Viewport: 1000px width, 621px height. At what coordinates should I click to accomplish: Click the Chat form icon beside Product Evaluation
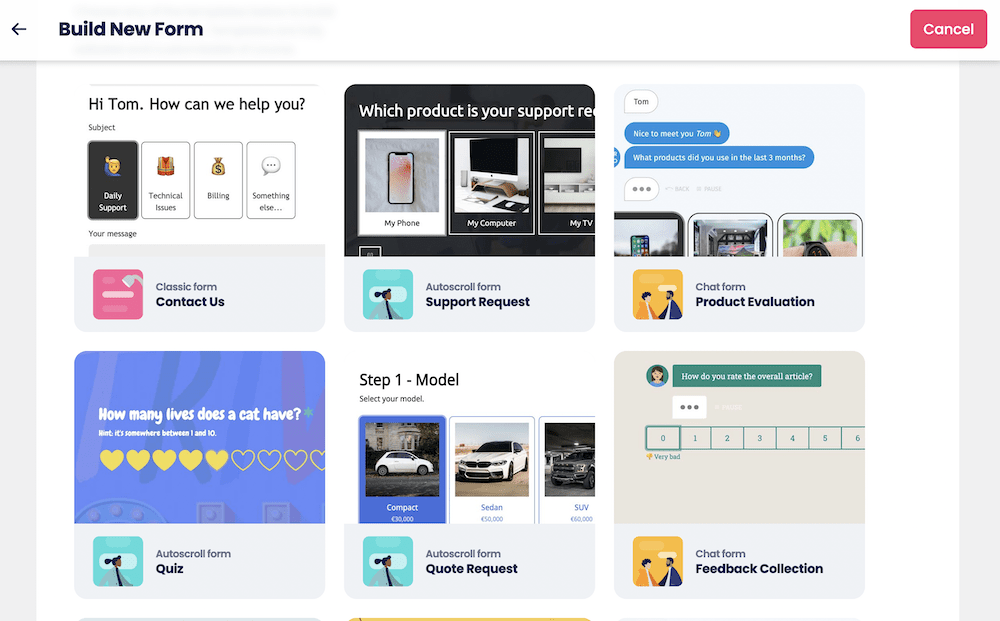click(658, 295)
